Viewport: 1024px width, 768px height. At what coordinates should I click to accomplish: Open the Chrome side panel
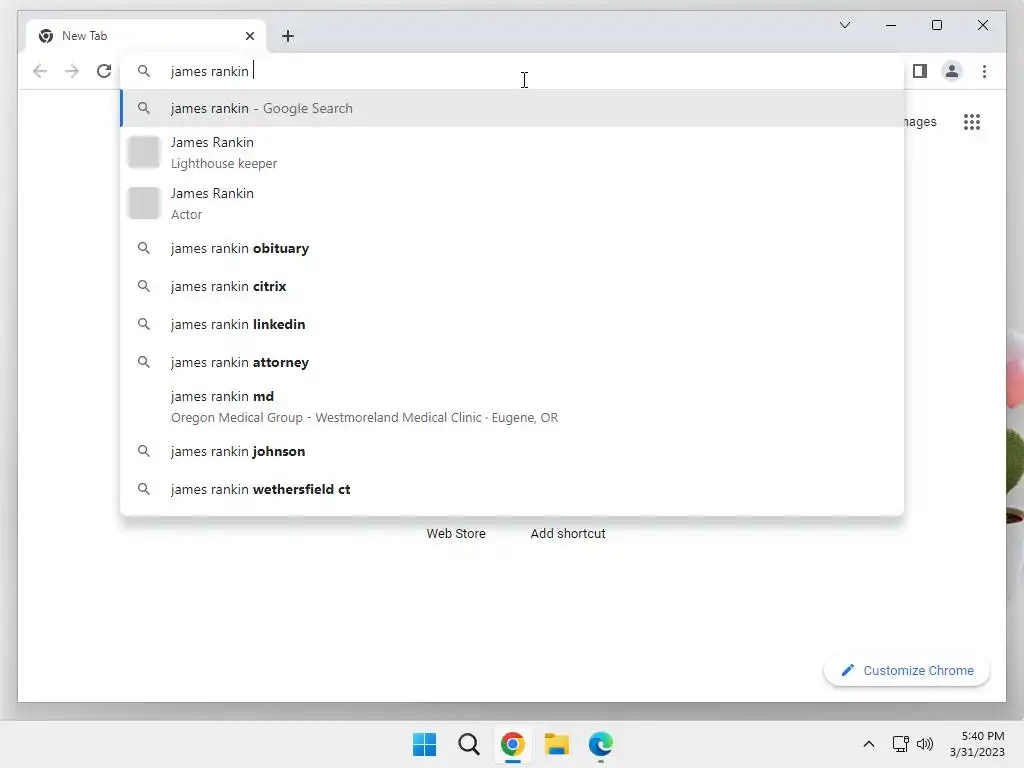tap(920, 71)
